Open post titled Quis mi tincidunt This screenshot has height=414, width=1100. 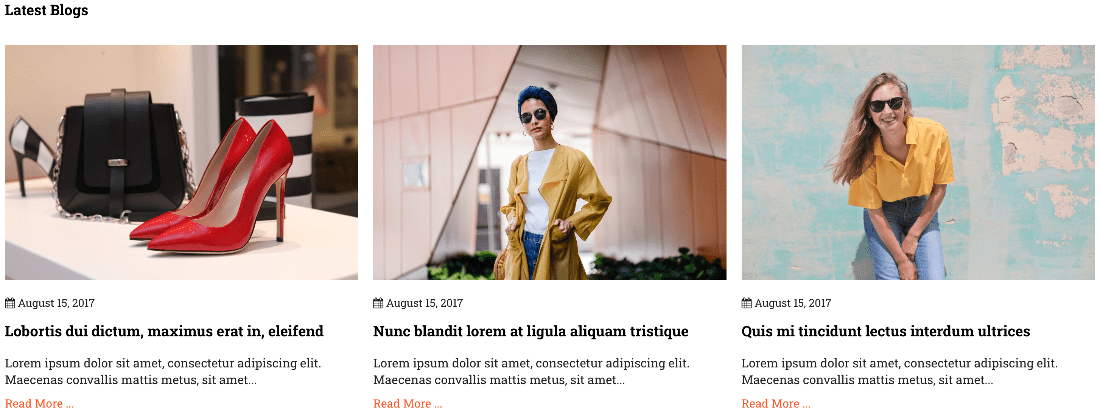886,331
